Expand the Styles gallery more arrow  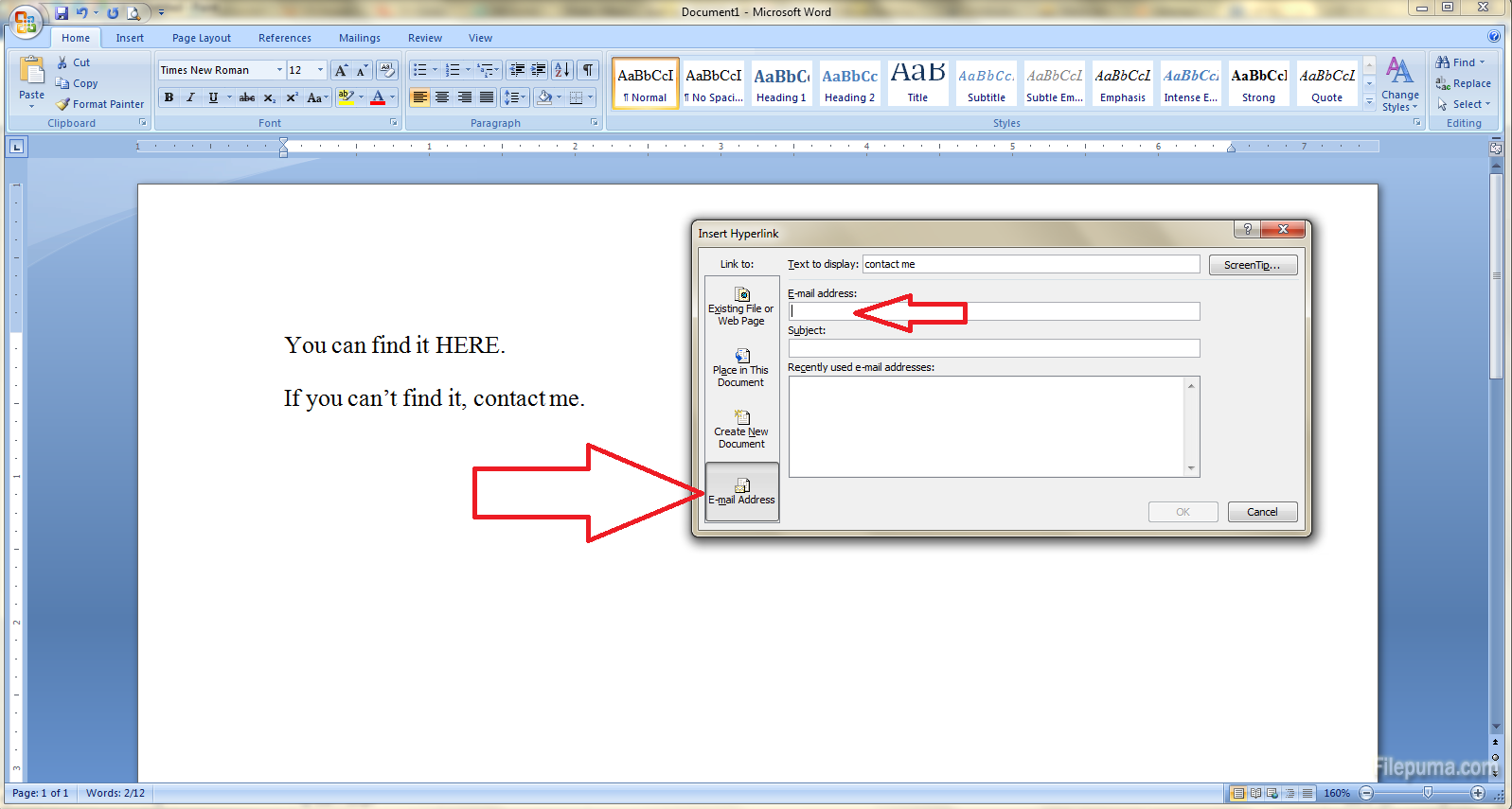1369,103
